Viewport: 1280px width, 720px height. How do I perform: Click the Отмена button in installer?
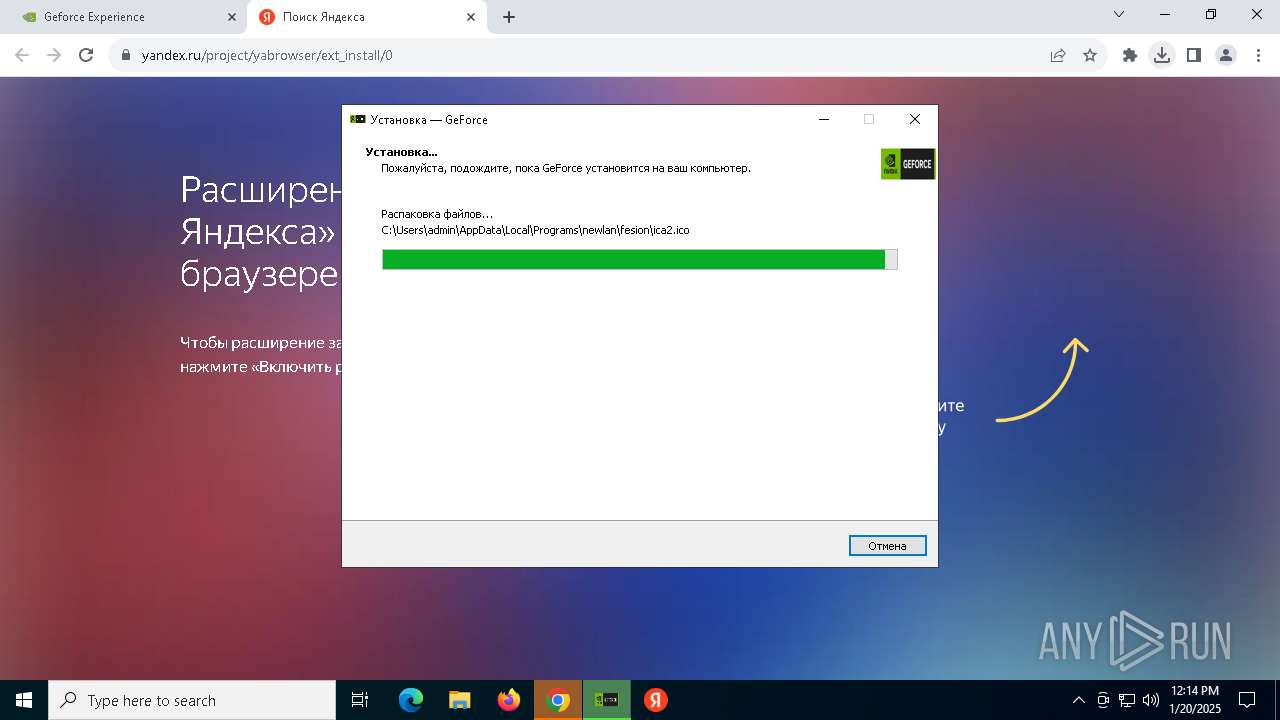tap(887, 546)
